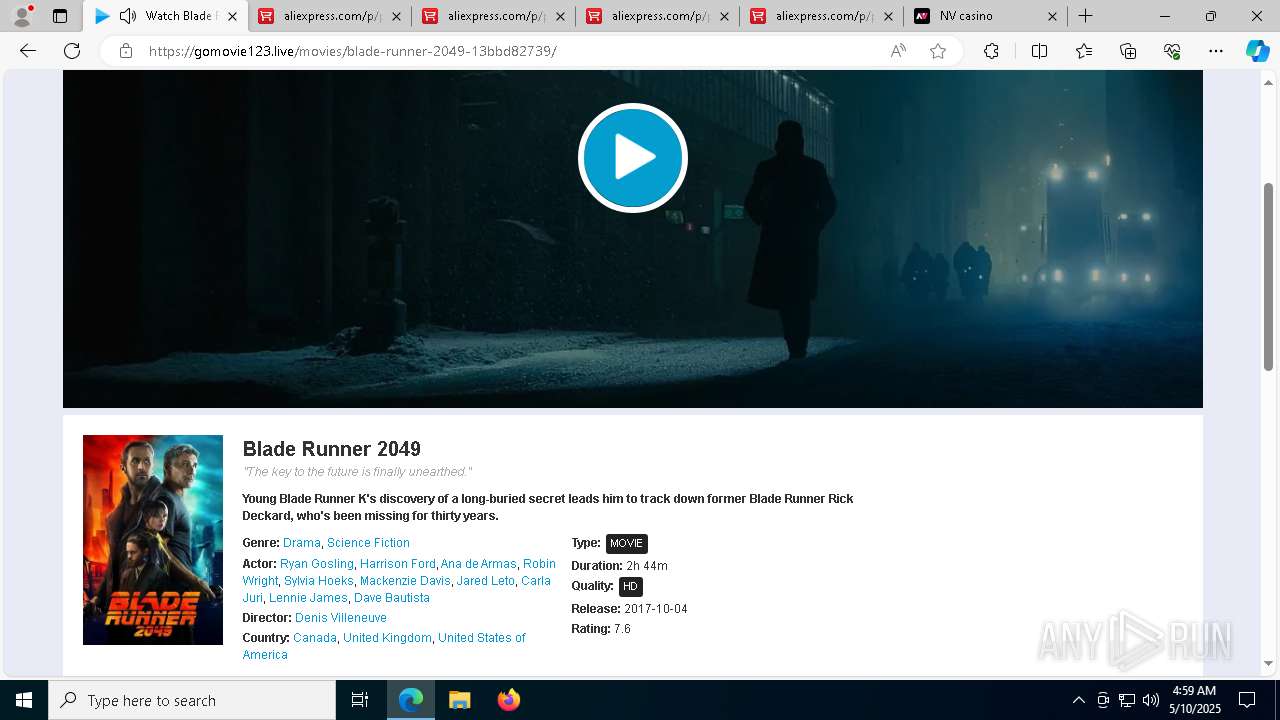Show hidden system tray icons
Screen dimensions: 1280x720
click(1078, 700)
